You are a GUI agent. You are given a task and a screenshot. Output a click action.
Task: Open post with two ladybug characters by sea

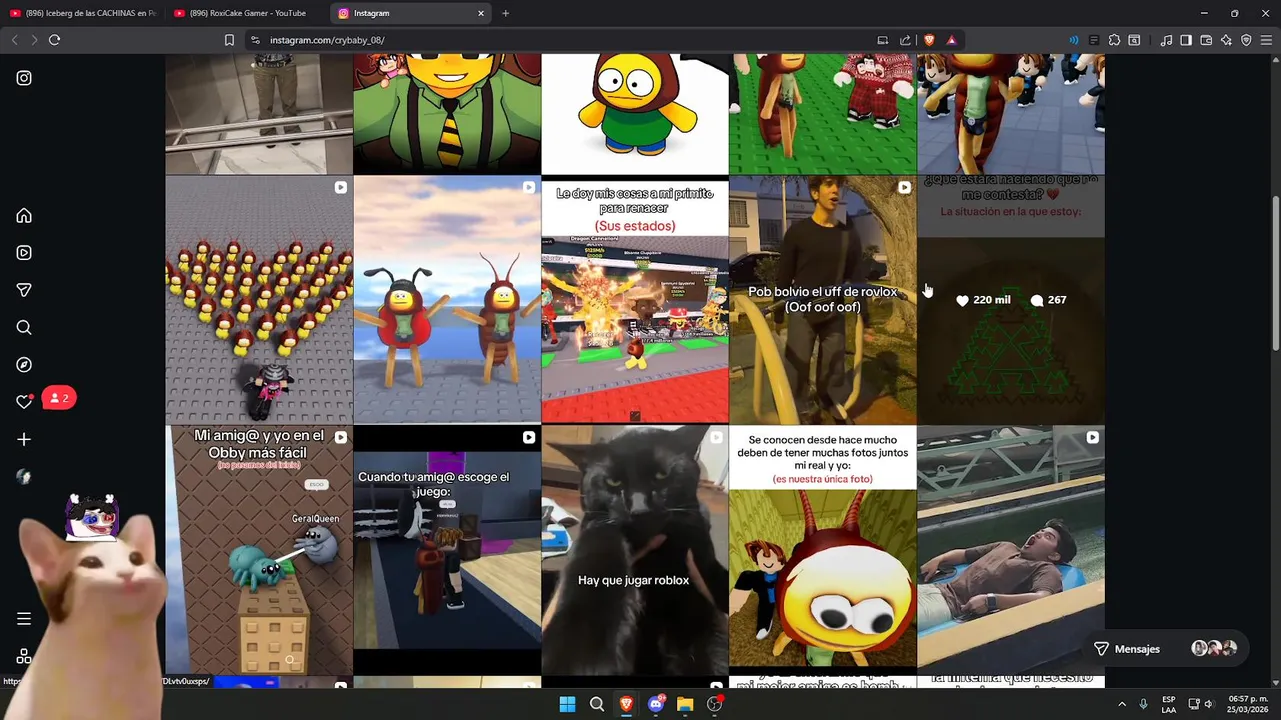(x=447, y=300)
